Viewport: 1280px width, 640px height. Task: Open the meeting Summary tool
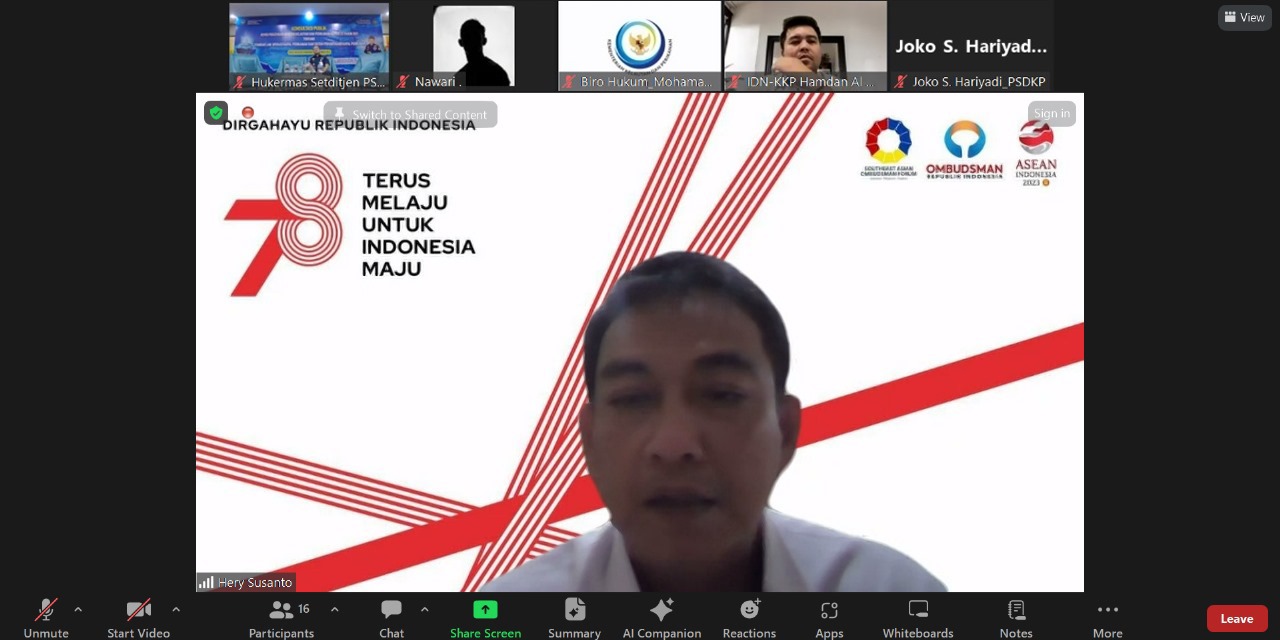[x=574, y=618]
